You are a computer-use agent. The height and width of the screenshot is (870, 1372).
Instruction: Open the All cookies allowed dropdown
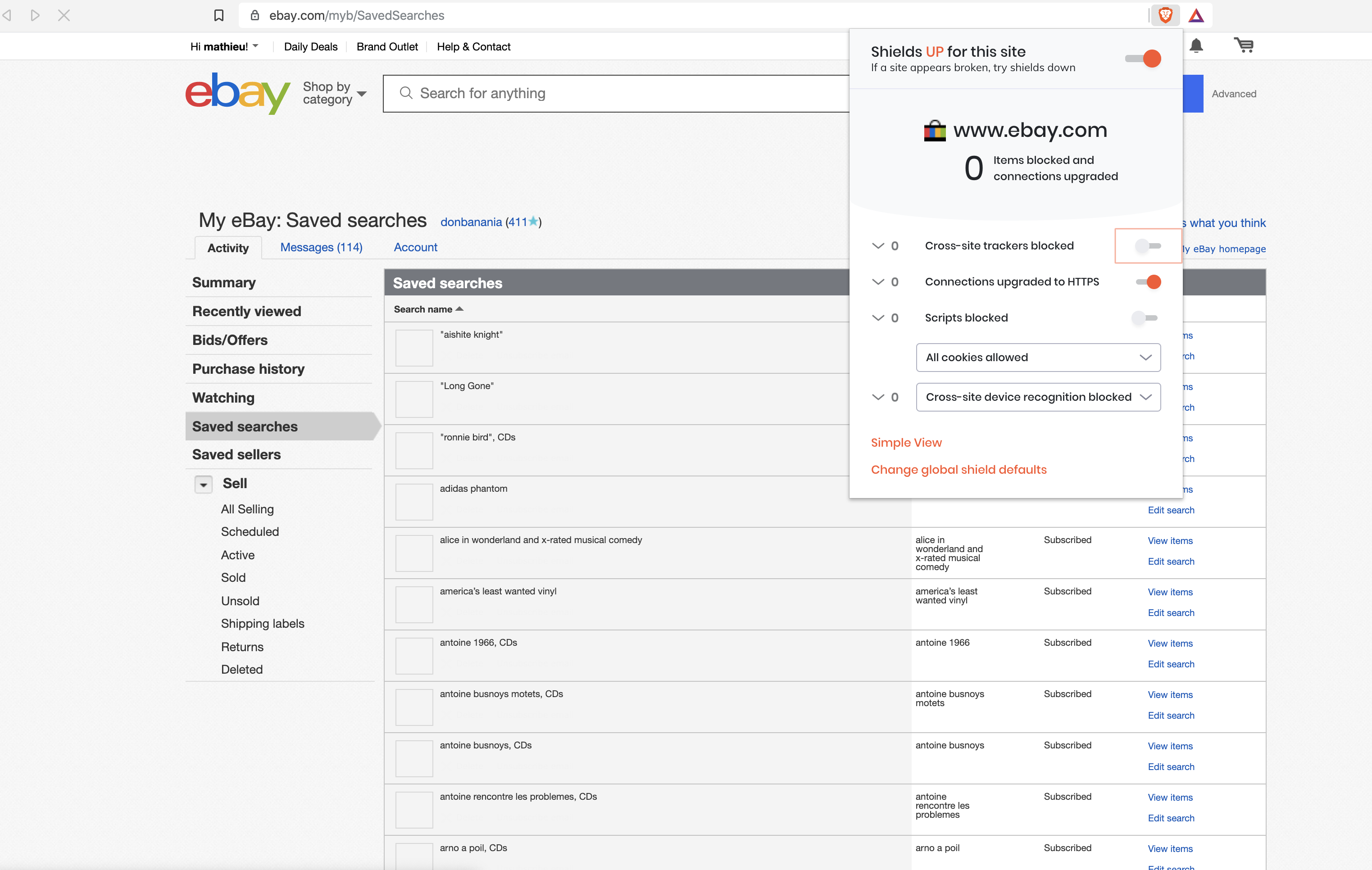point(1038,357)
